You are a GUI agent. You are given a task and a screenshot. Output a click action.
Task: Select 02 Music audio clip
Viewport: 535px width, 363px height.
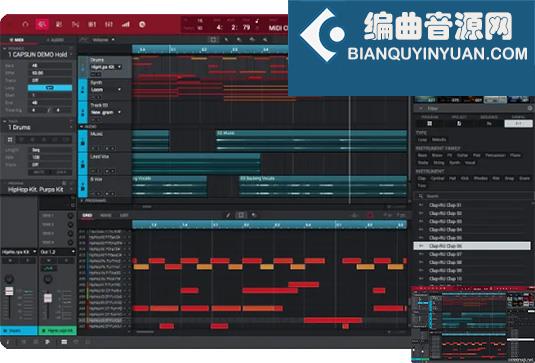(x=311, y=140)
